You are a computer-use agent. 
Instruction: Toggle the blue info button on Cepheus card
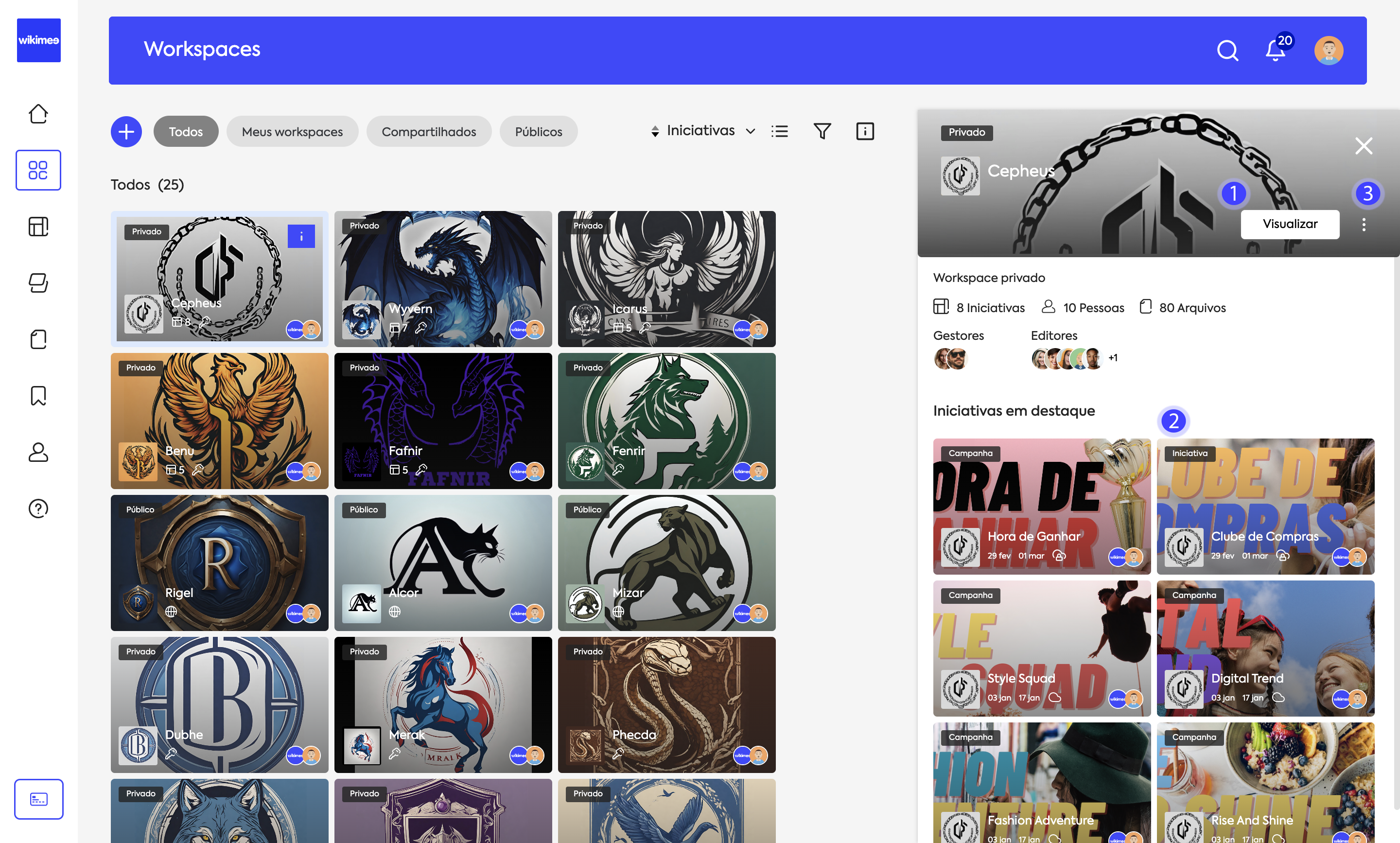tap(301, 236)
